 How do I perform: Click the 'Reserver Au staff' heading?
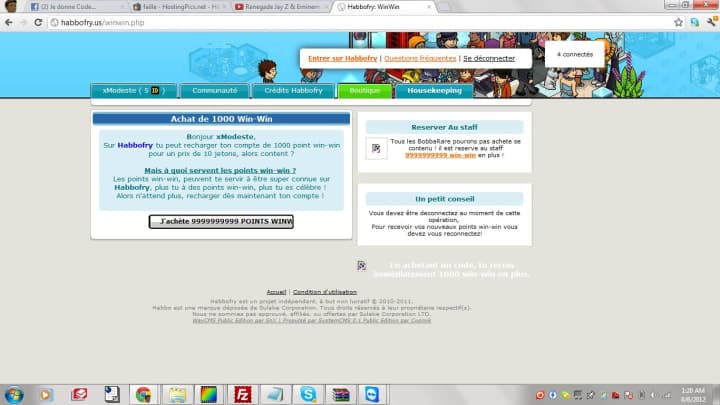[x=444, y=127]
